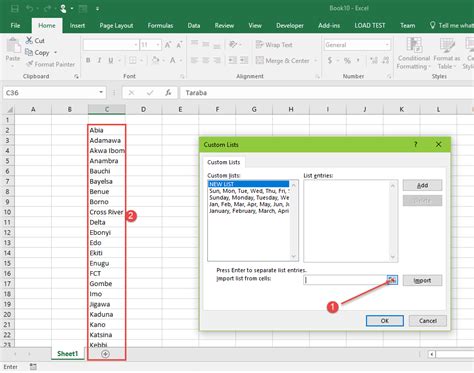Click the Insert Function fx icon

click(x=168, y=93)
